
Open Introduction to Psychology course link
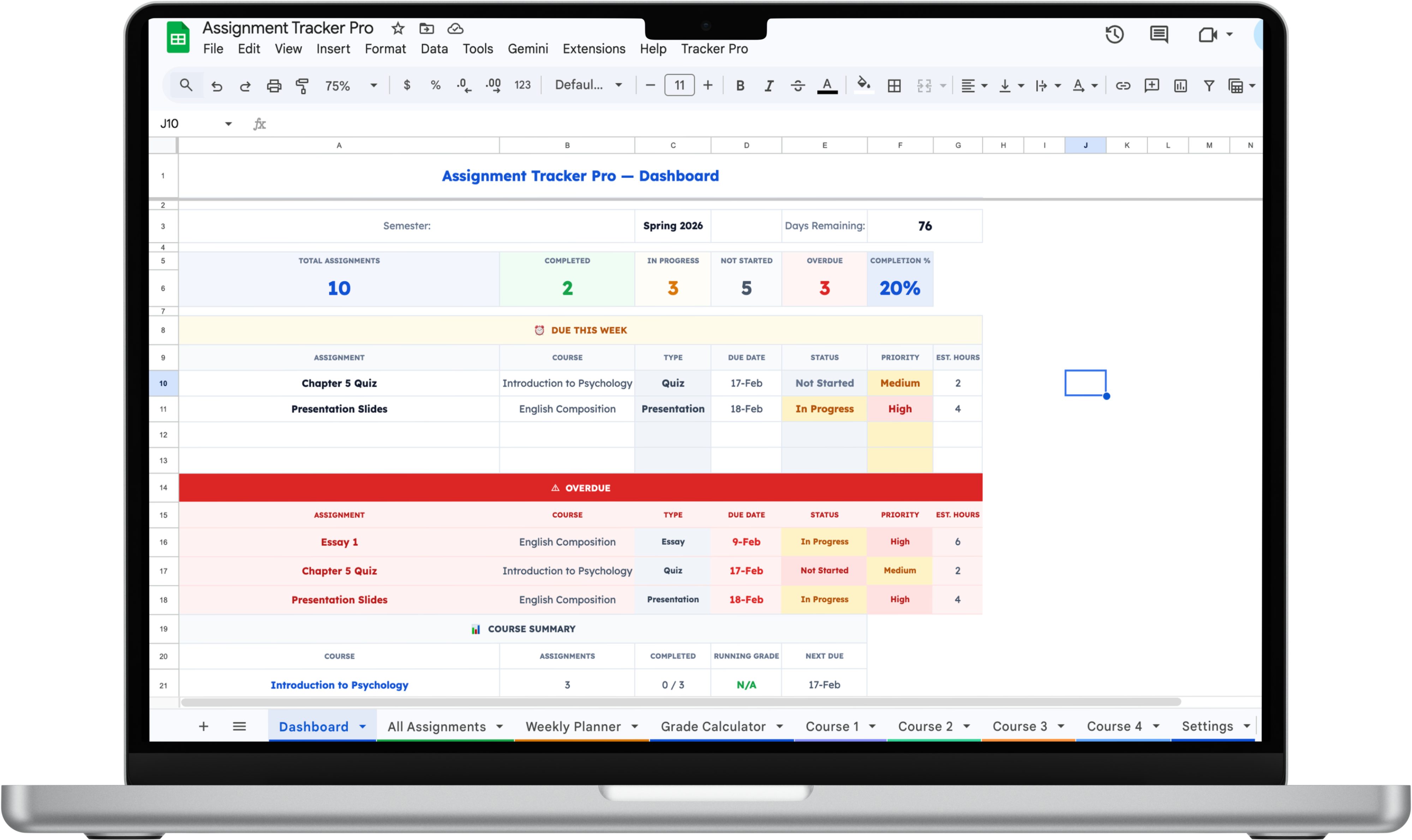click(x=339, y=684)
